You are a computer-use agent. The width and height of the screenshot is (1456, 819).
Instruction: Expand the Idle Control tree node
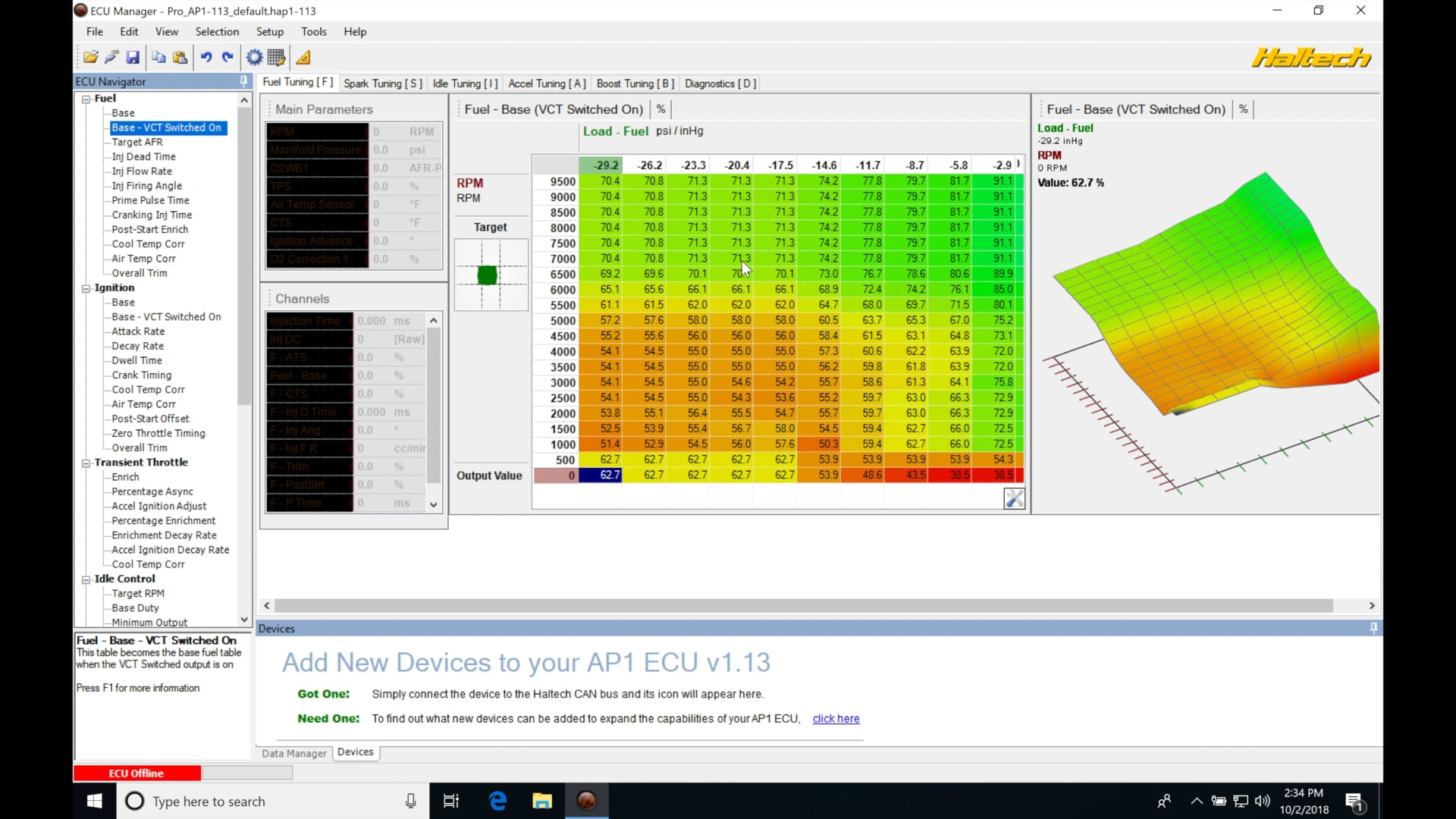(86, 579)
